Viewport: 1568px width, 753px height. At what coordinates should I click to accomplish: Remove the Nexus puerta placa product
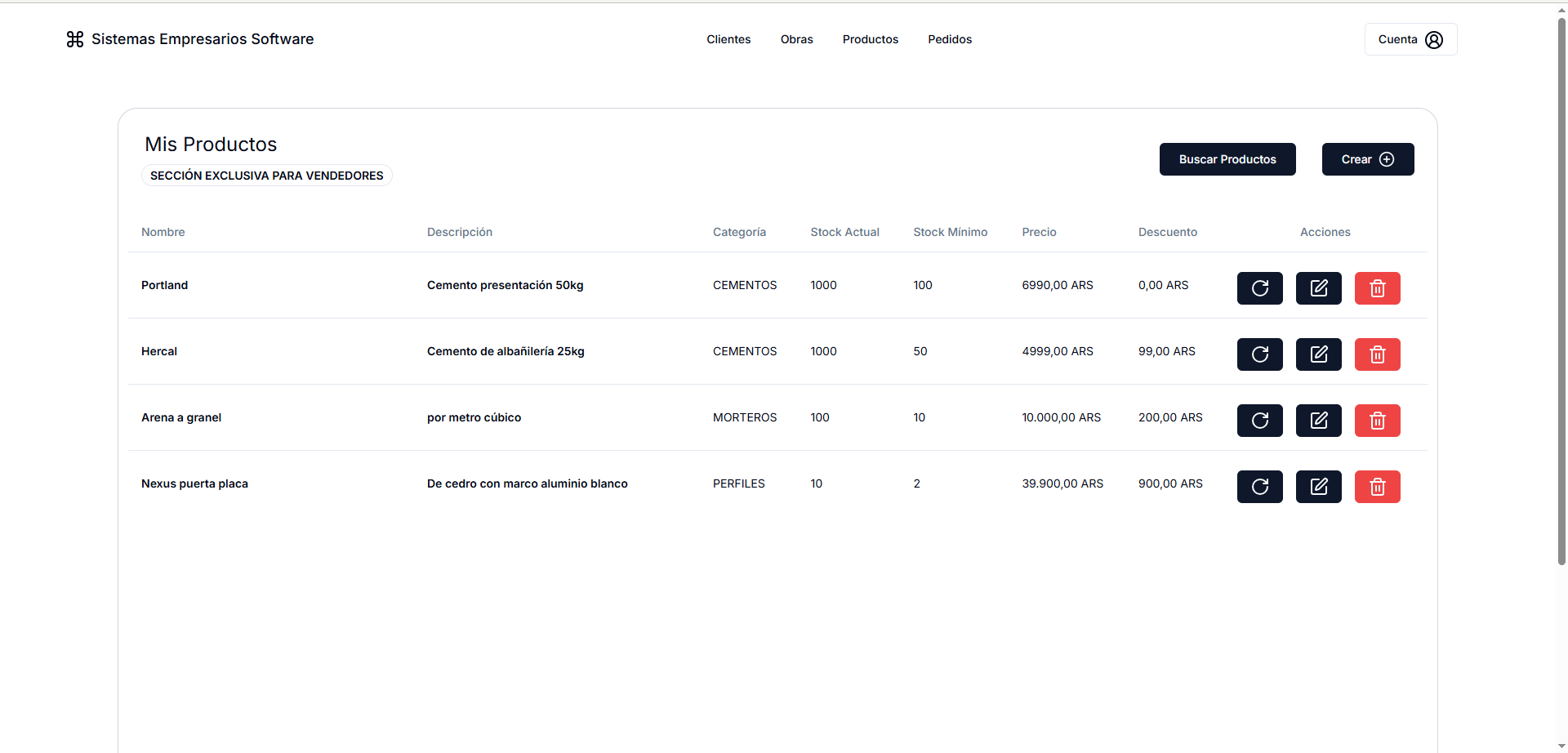(1377, 487)
